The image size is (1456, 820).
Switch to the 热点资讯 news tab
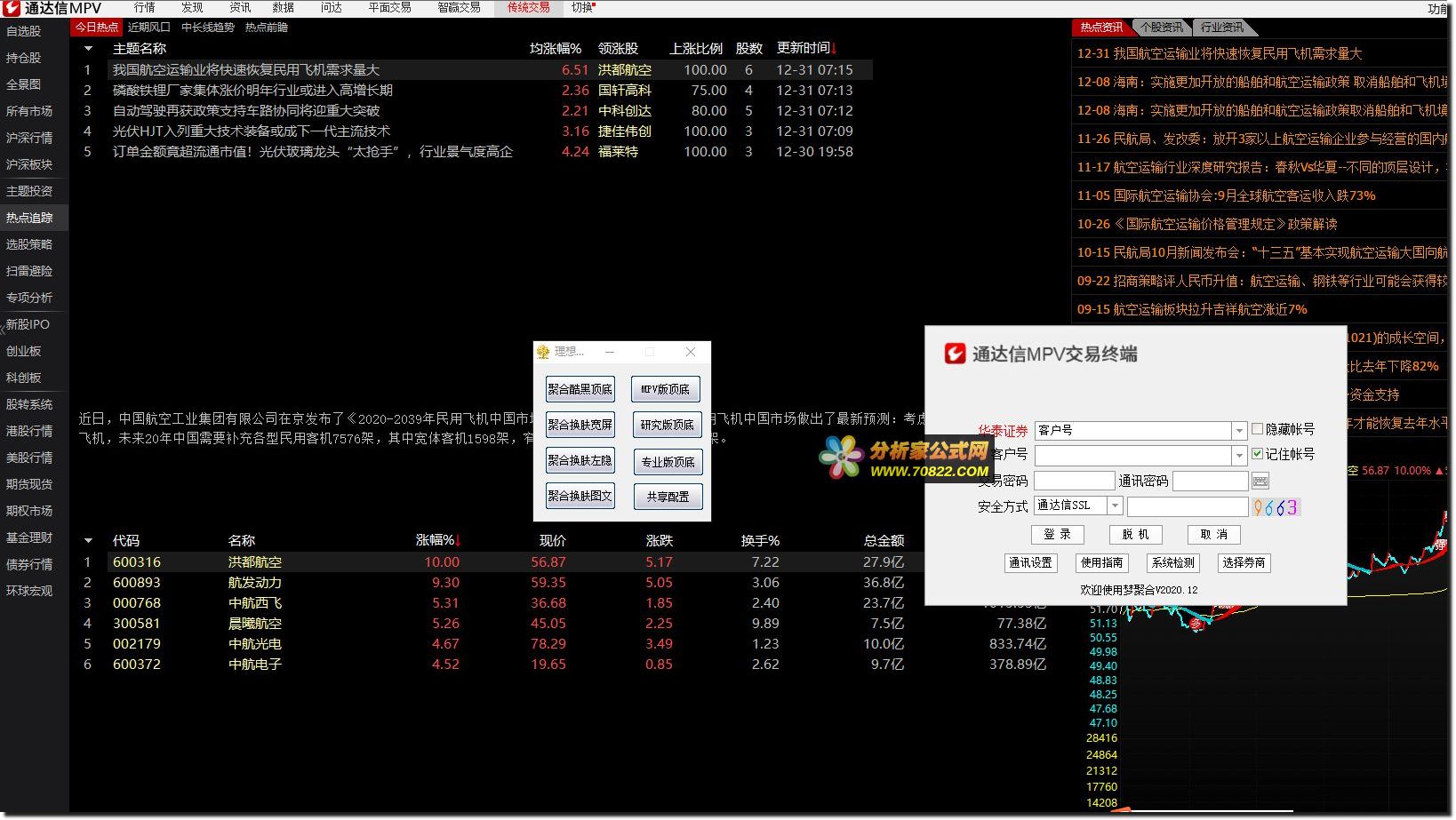coord(1101,28)
